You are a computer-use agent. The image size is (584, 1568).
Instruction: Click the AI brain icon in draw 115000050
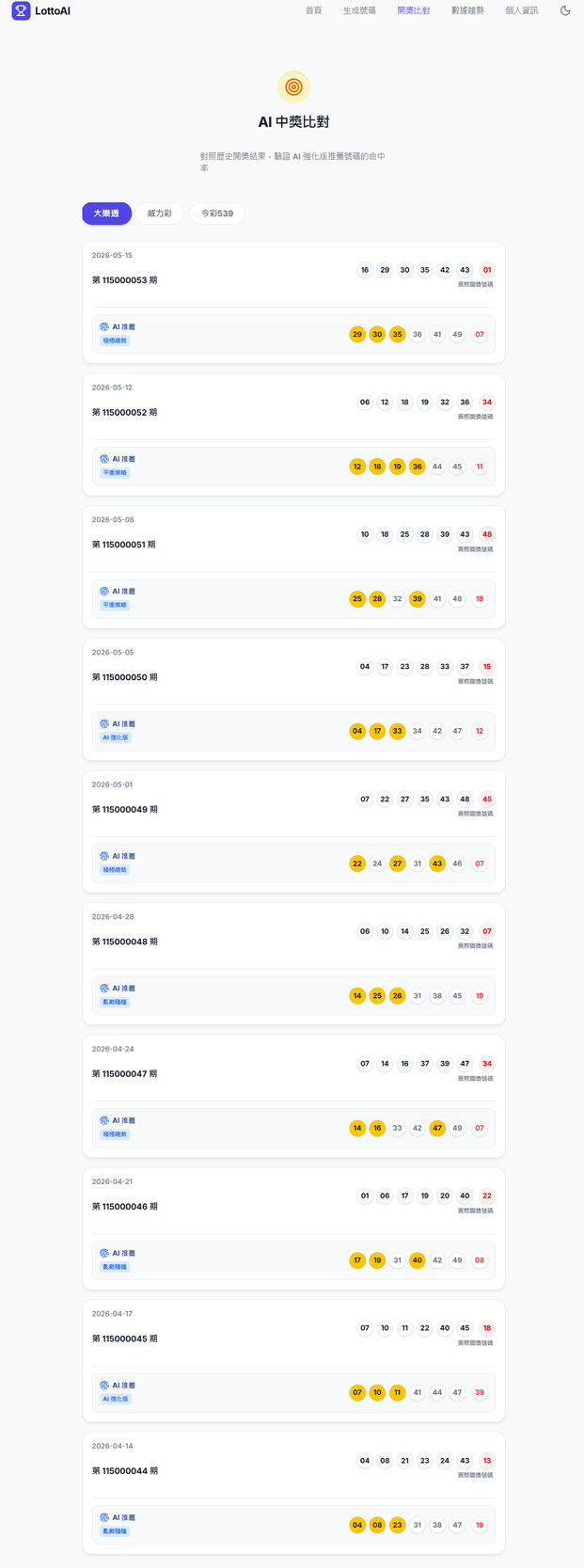[104, 723]
